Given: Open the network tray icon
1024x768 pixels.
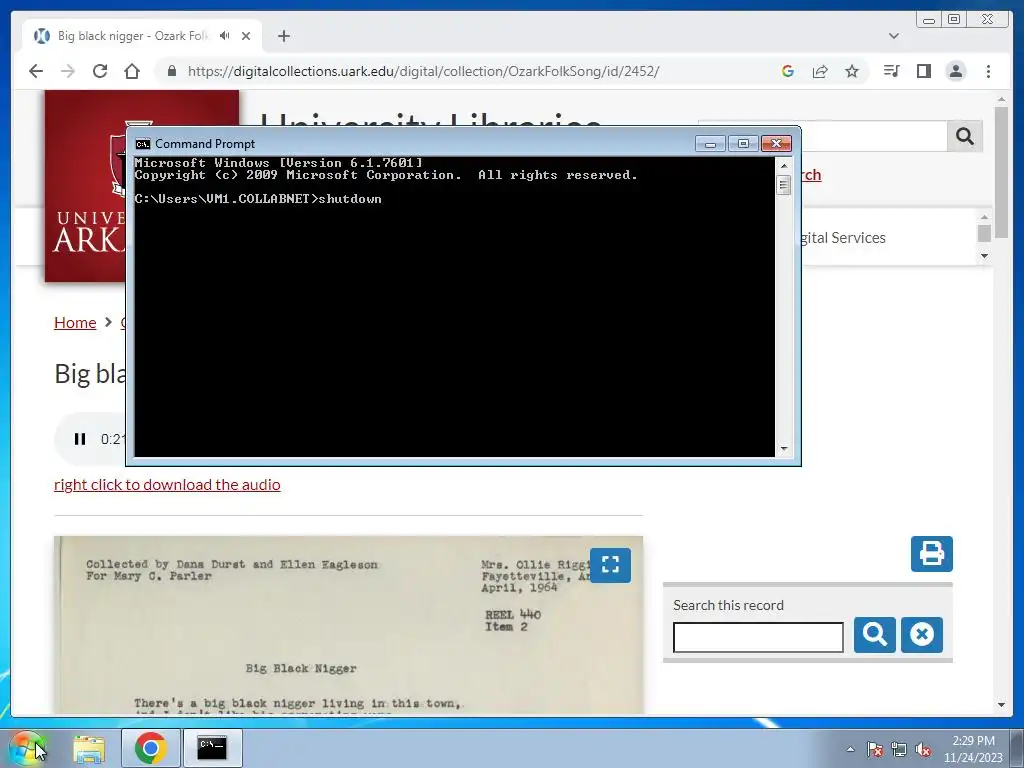Looking at the screenshot, I should tap(899, 749).
